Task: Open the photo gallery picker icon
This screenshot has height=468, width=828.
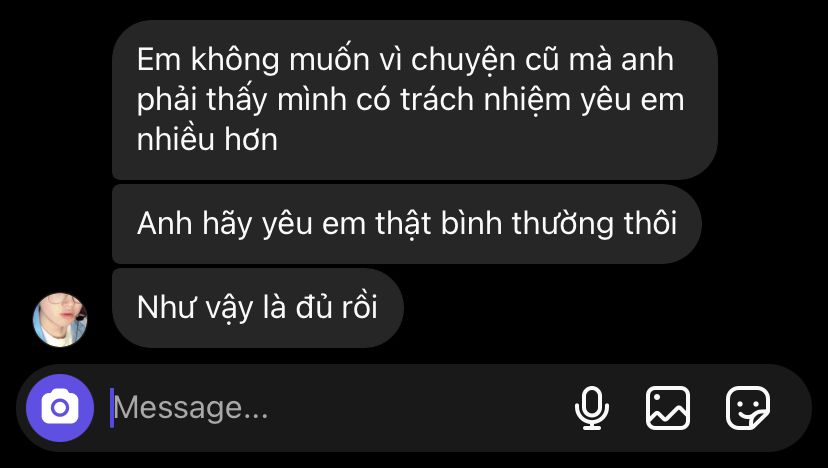Action: (x=668, y=408)
